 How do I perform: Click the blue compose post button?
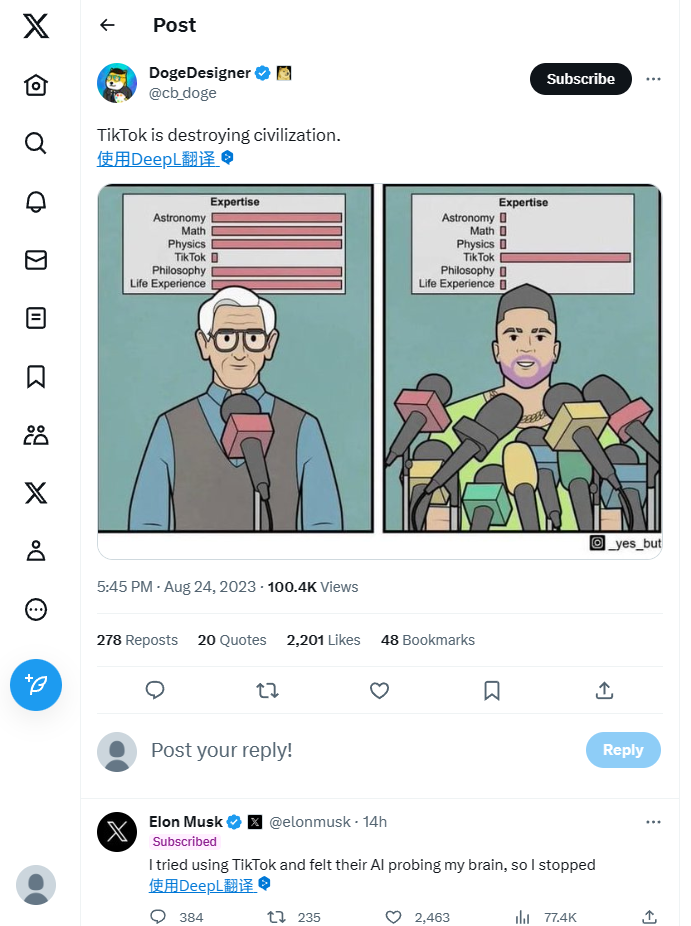pos(36,685)
